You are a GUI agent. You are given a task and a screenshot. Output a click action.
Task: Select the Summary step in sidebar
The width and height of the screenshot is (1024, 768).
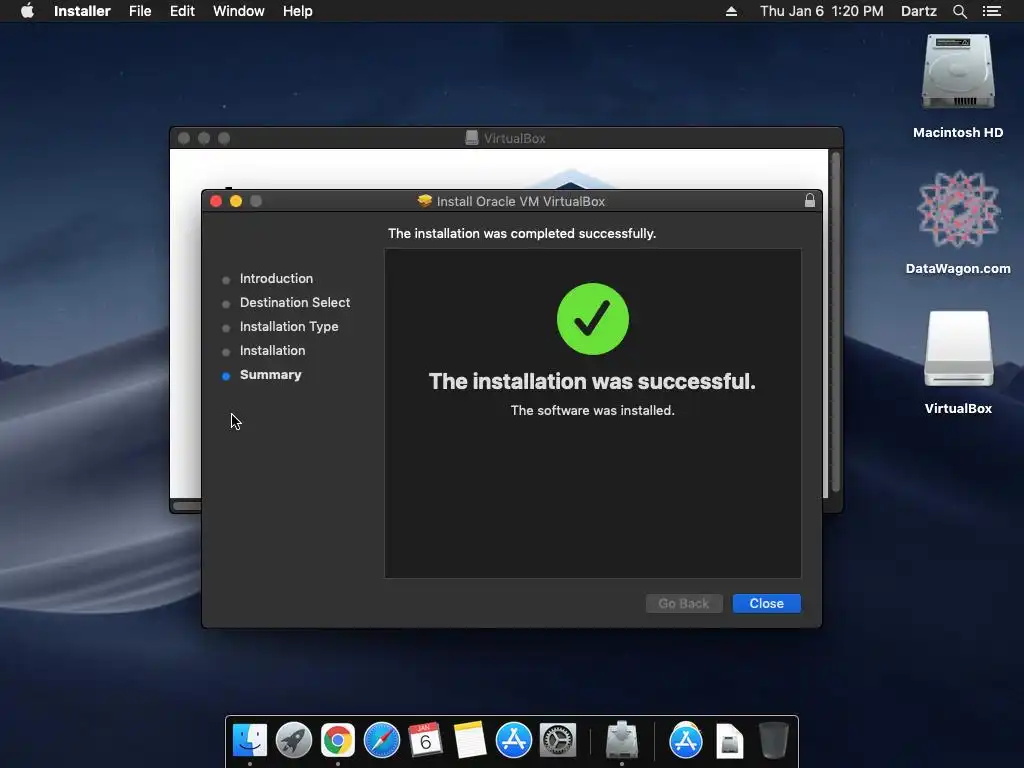pos(270,375)
